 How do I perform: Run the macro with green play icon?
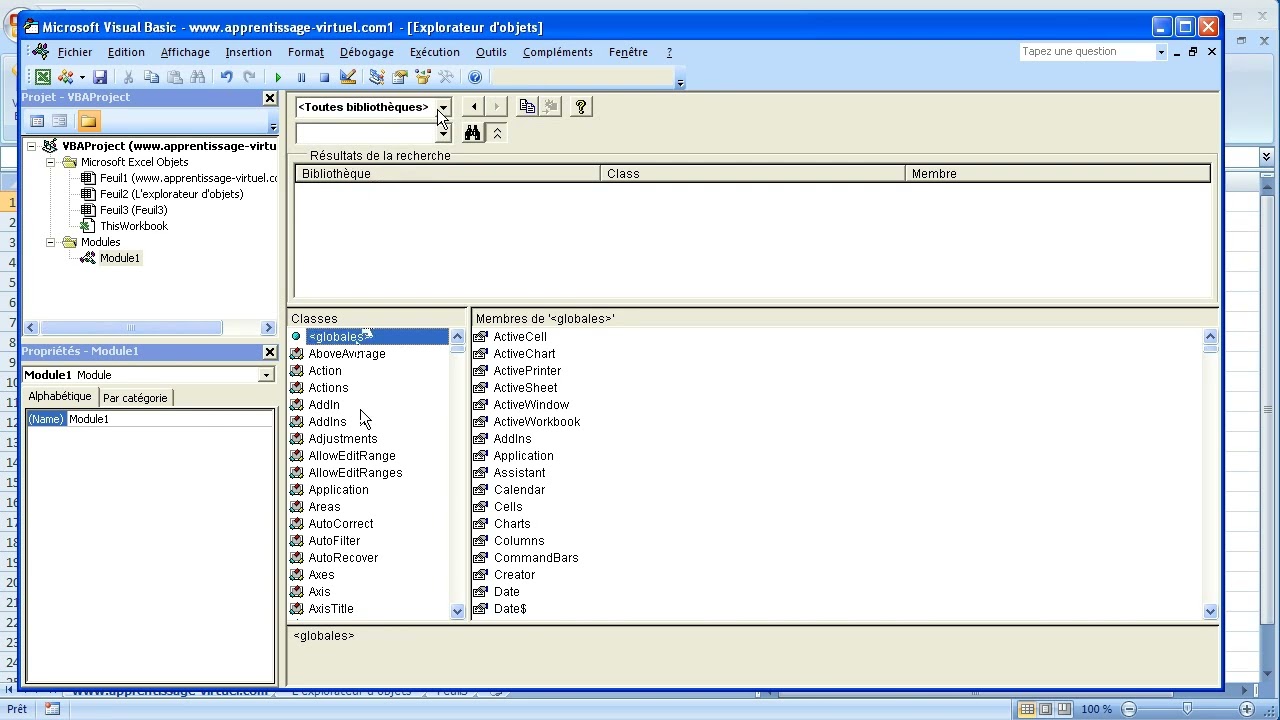[x=278, y=77]
